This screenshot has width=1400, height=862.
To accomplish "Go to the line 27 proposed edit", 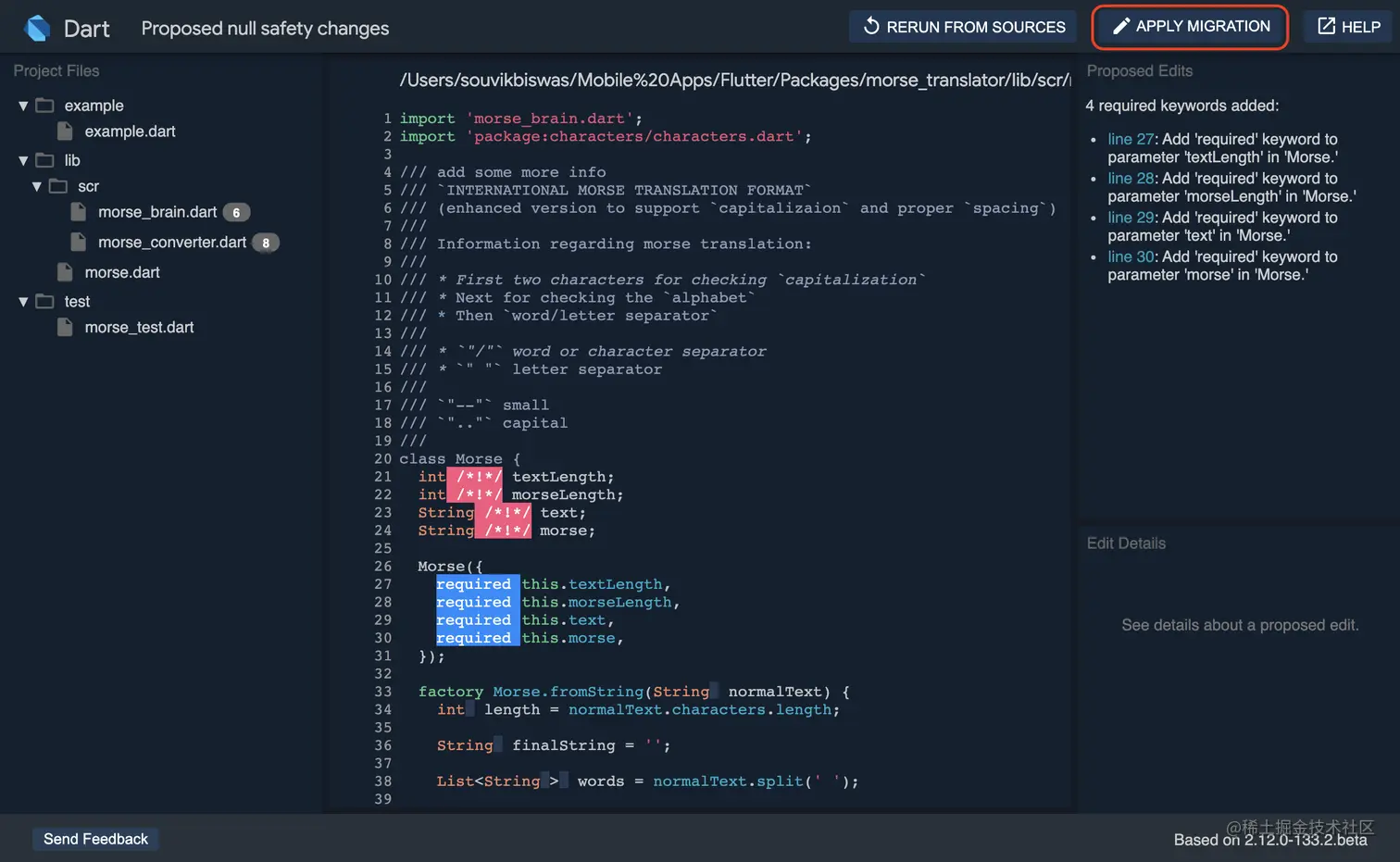I will point(1131,140).
